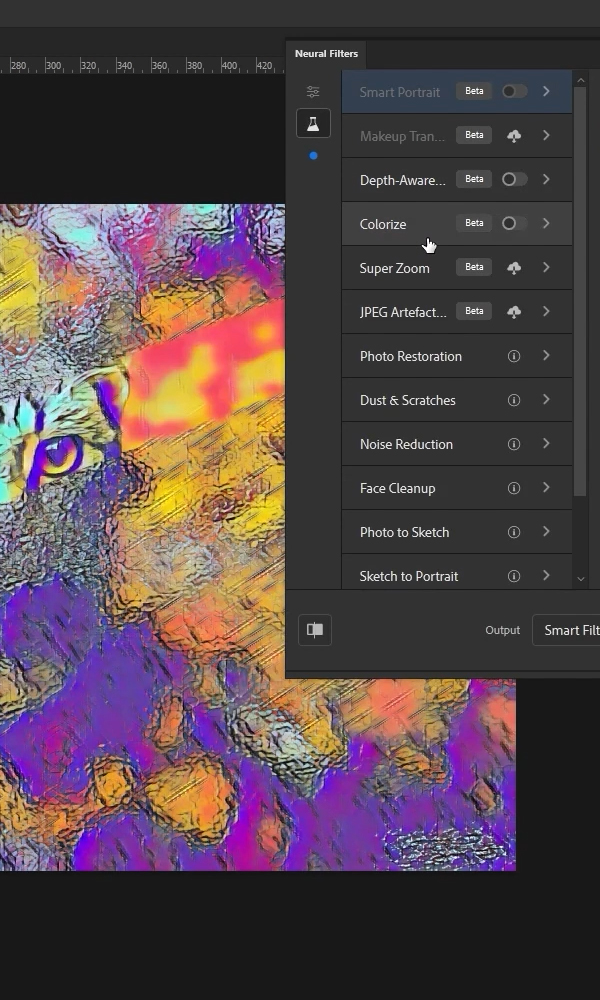600x1000 pixels.
Task: Expand Depth-Aware Haze filter chevron
Action: [x=546, y=179]
